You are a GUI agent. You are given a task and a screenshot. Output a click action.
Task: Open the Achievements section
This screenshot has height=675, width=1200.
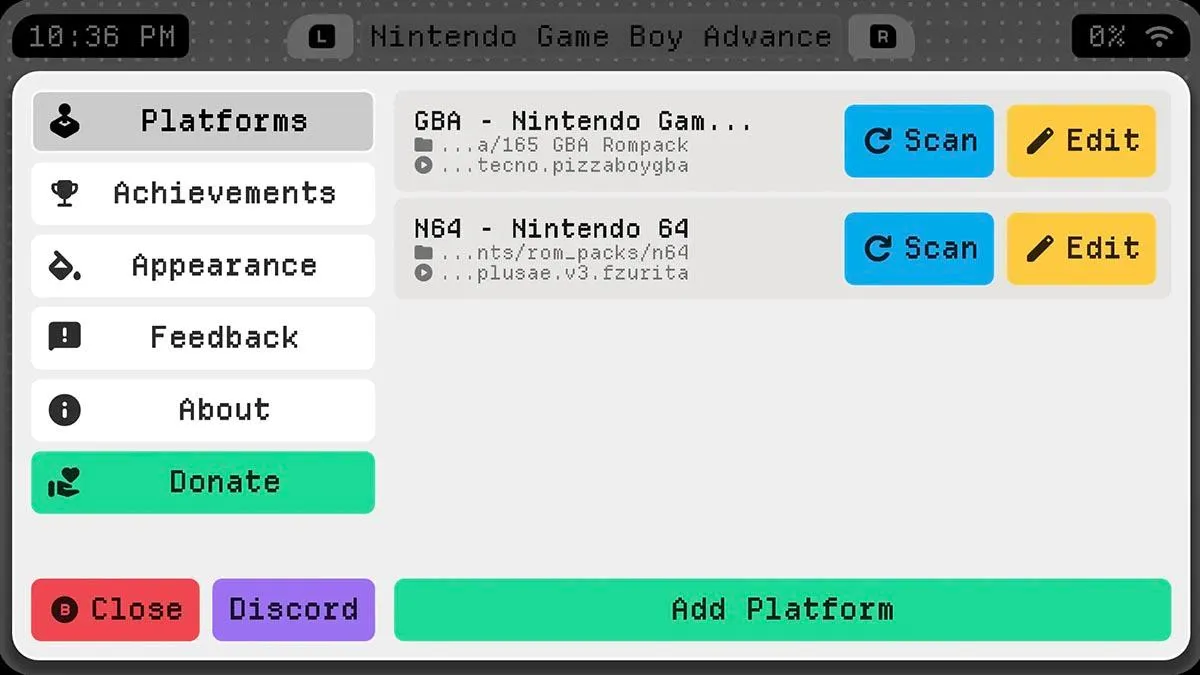(203, 193)
